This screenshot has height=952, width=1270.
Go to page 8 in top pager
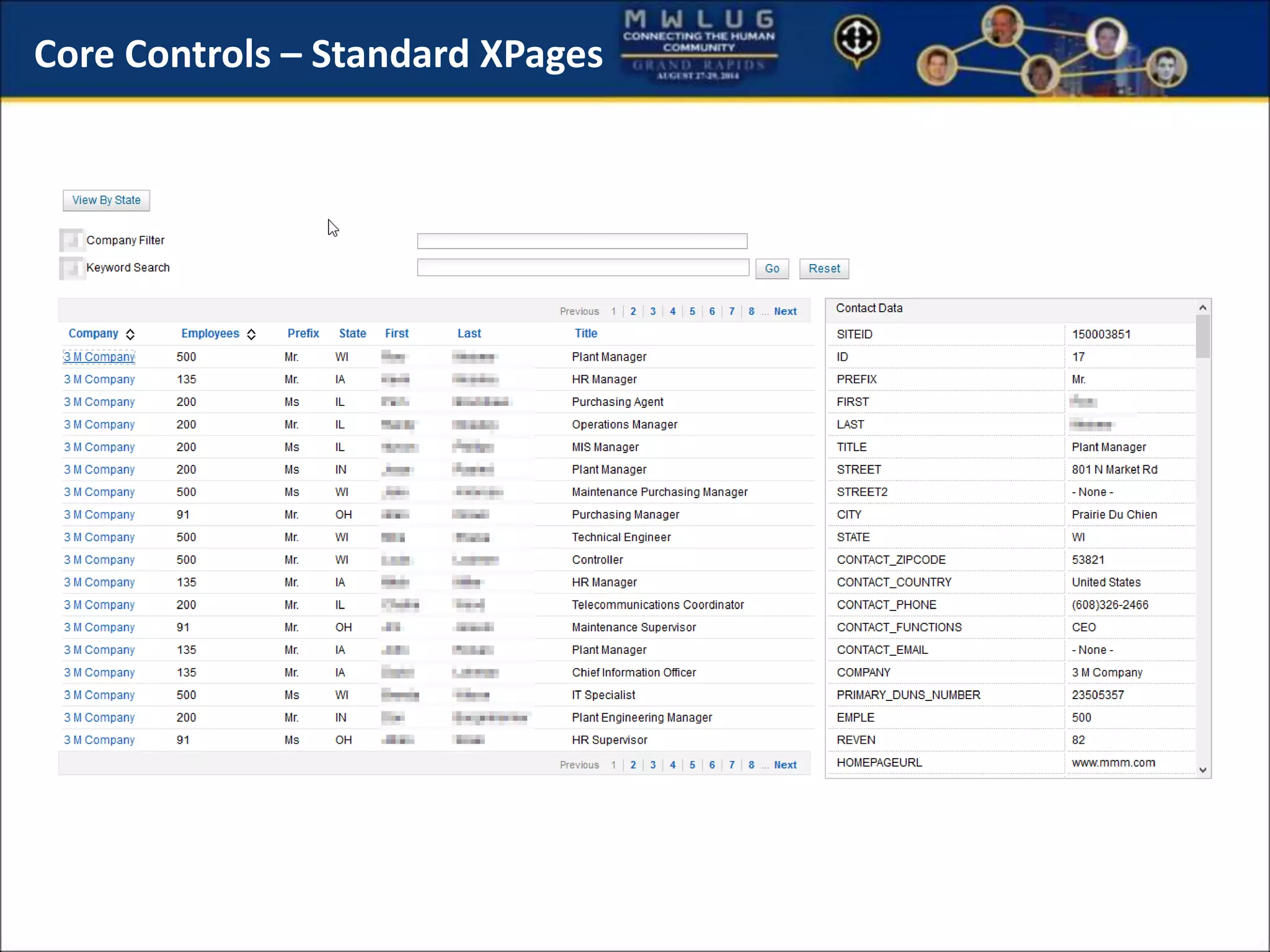pos(752,311)
